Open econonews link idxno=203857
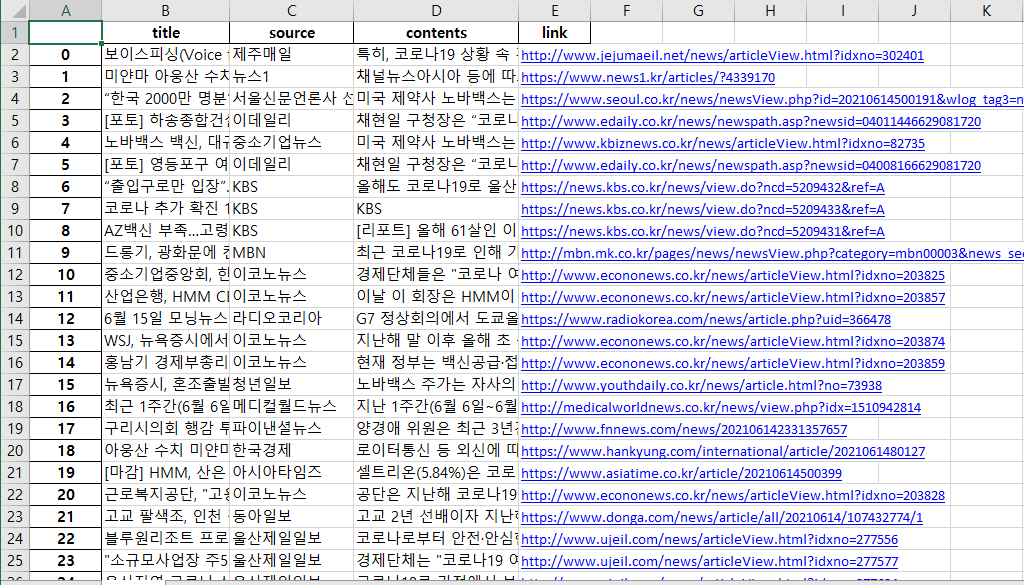 [x=733, y=298]
